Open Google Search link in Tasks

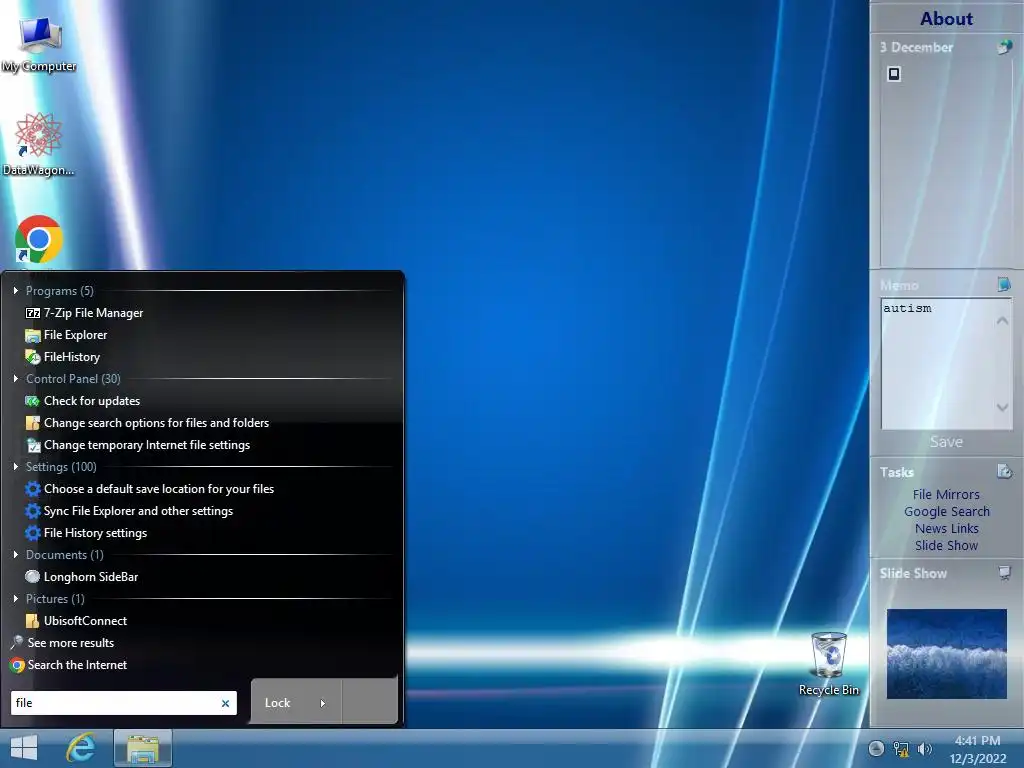click(x=946, y=511)
